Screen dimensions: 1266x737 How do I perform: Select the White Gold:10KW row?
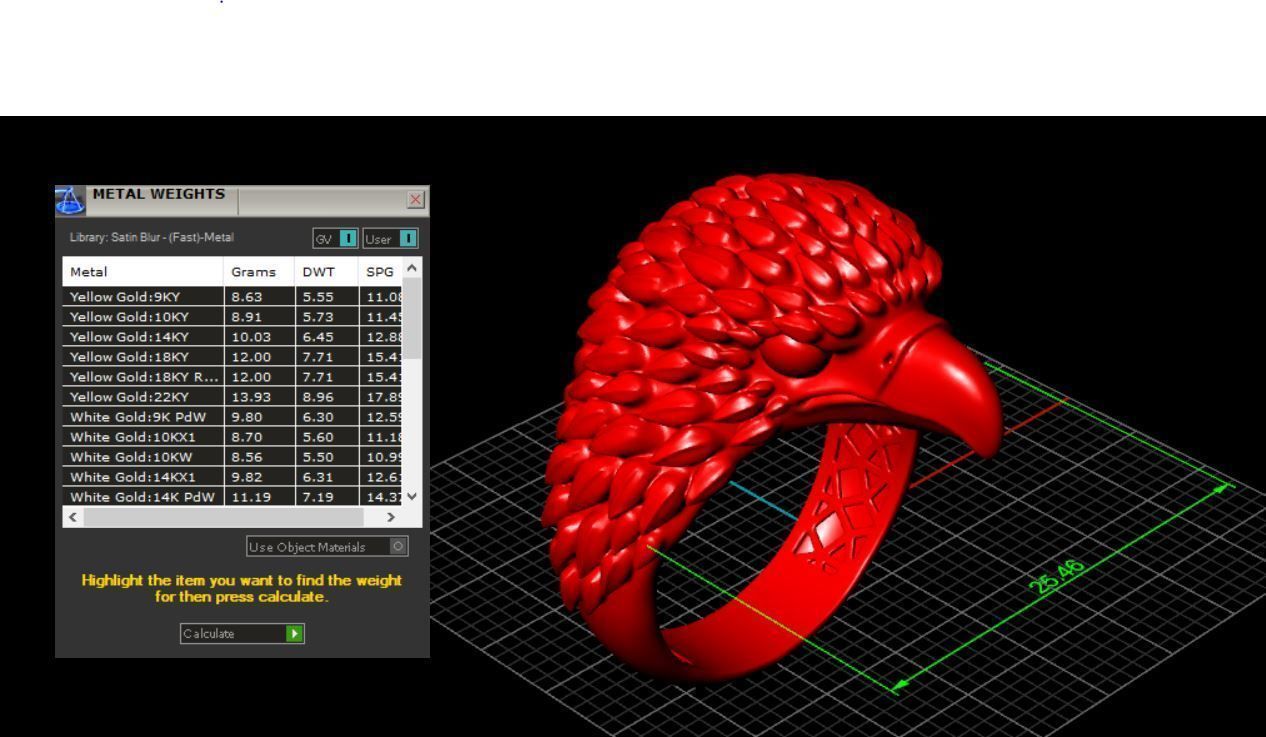[232, 457]
